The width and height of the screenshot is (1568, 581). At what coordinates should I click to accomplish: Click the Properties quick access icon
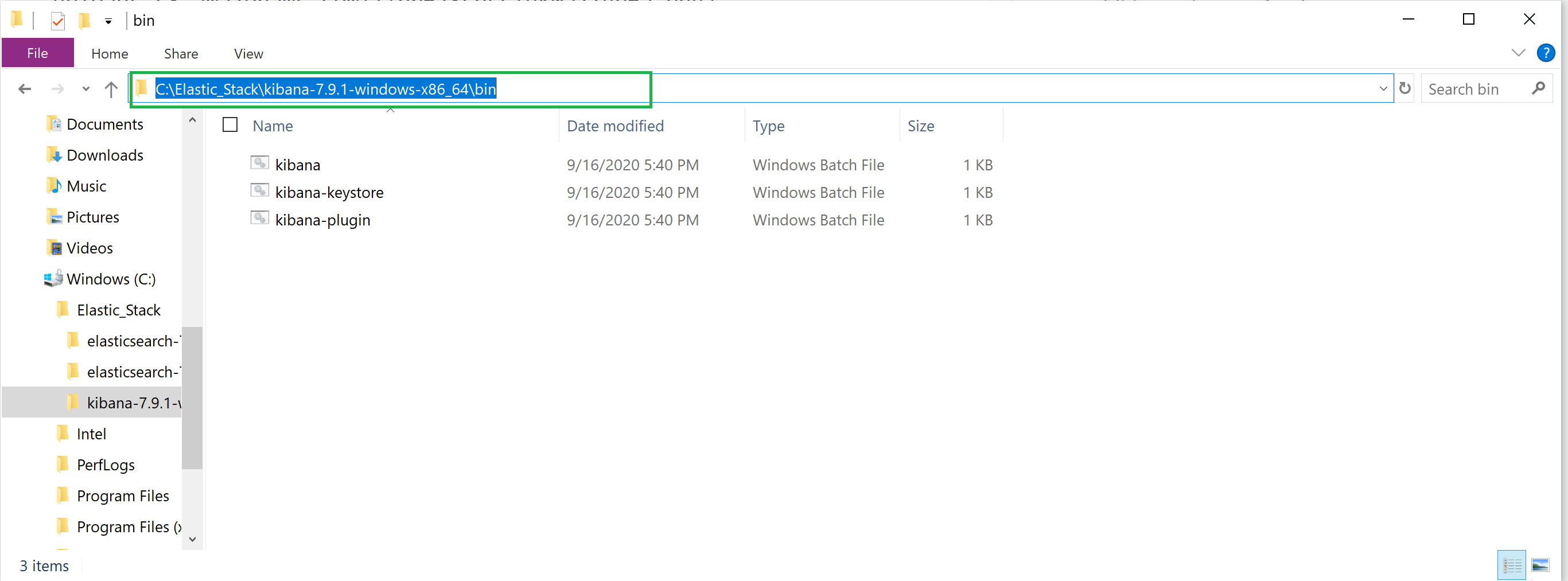(x=58, y=21)
